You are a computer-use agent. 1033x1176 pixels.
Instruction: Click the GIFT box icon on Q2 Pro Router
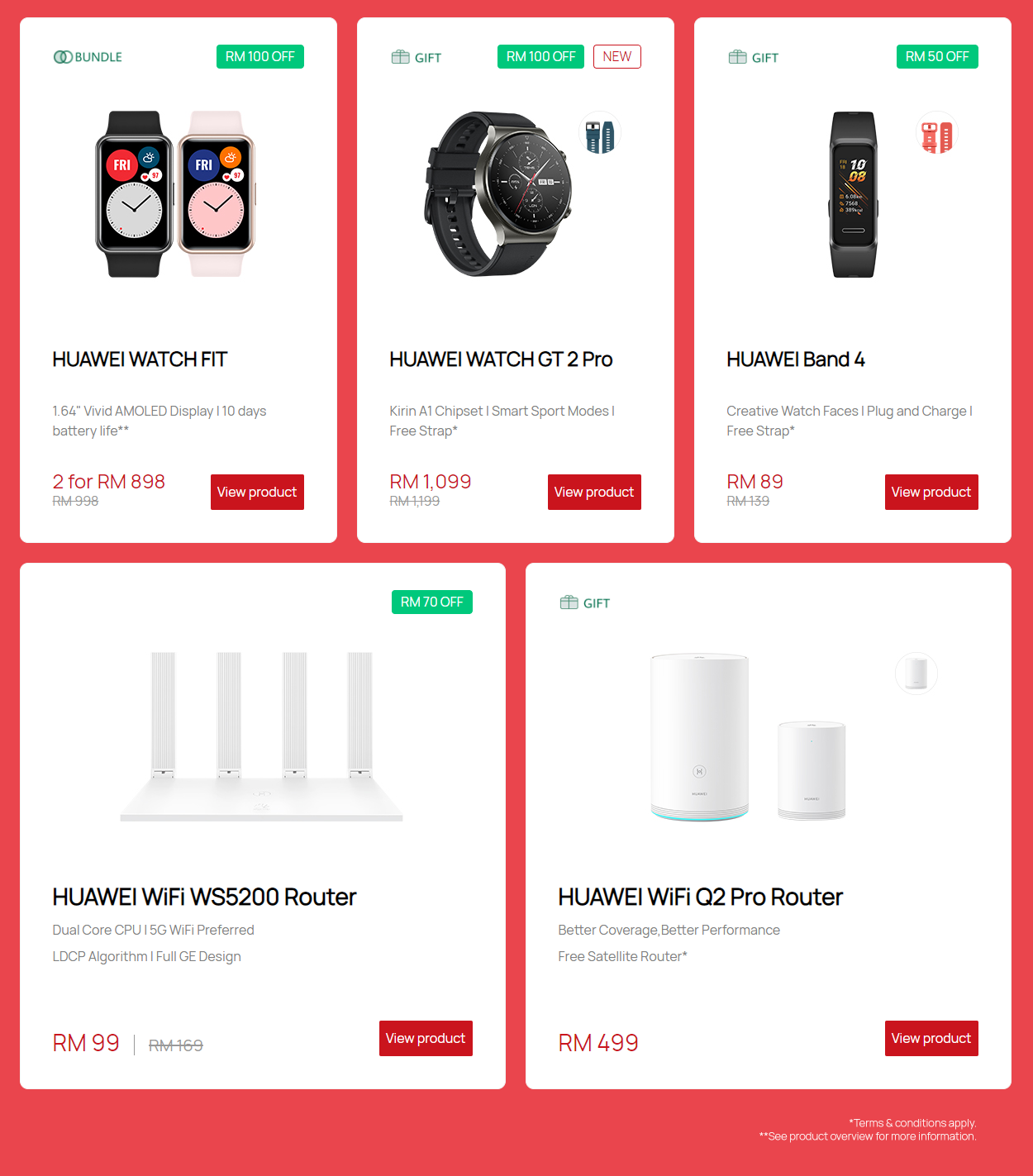569,602
